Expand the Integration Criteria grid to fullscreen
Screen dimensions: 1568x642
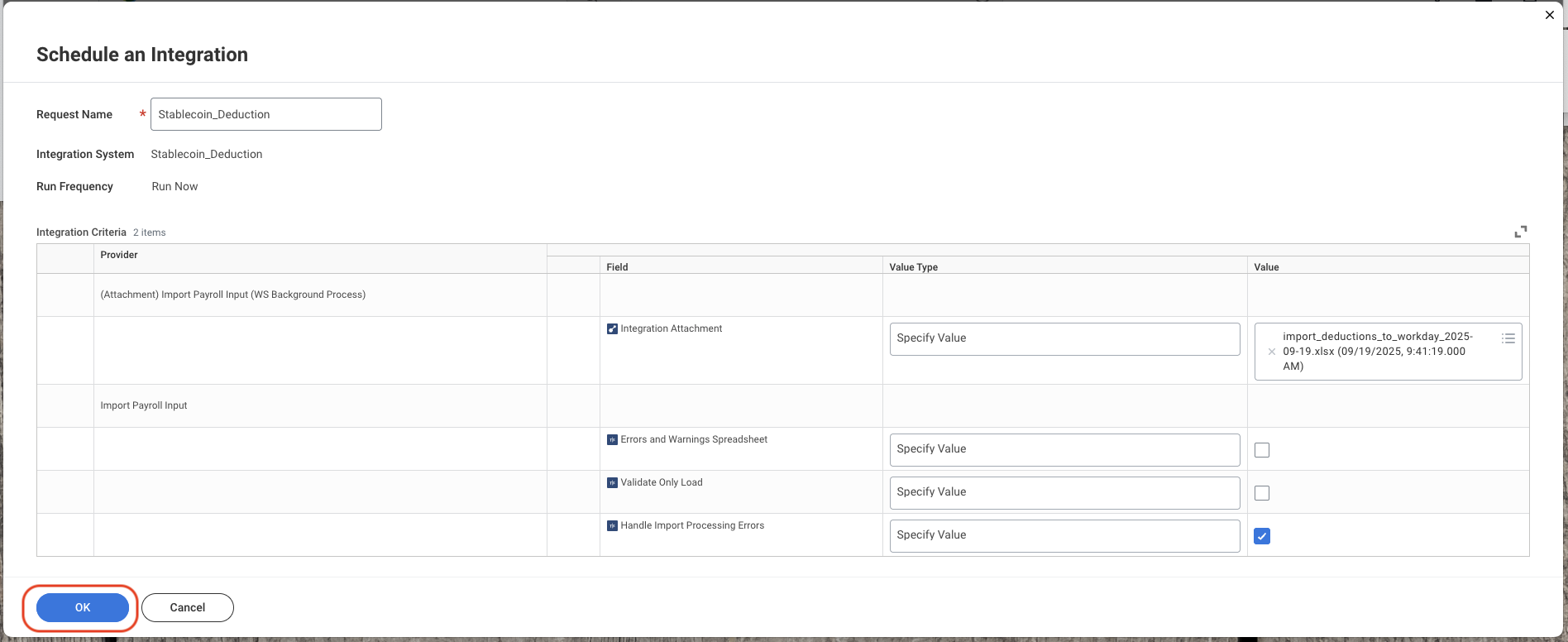1521,232
